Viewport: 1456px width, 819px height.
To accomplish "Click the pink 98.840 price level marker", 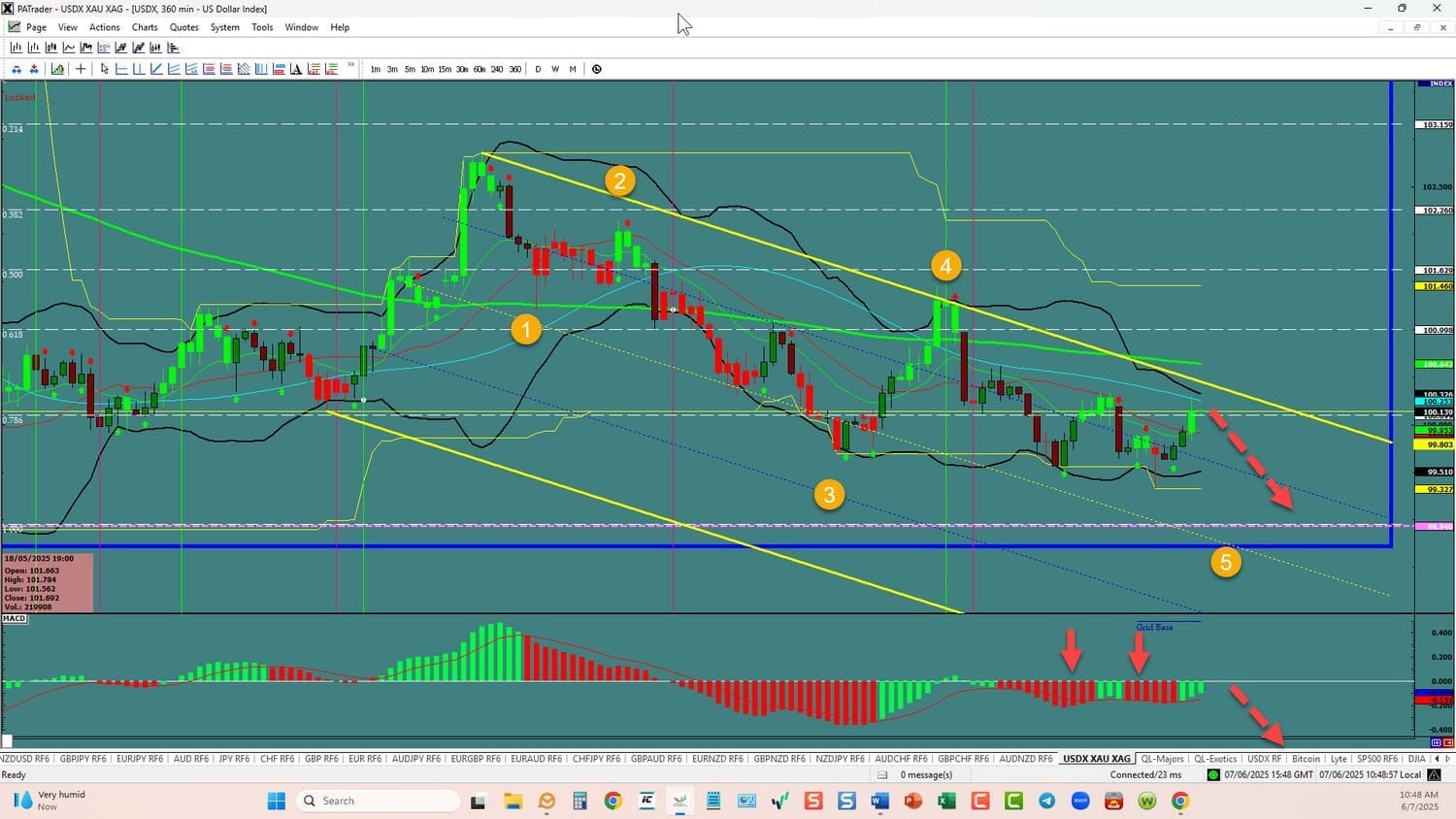I will (1434, 526).
